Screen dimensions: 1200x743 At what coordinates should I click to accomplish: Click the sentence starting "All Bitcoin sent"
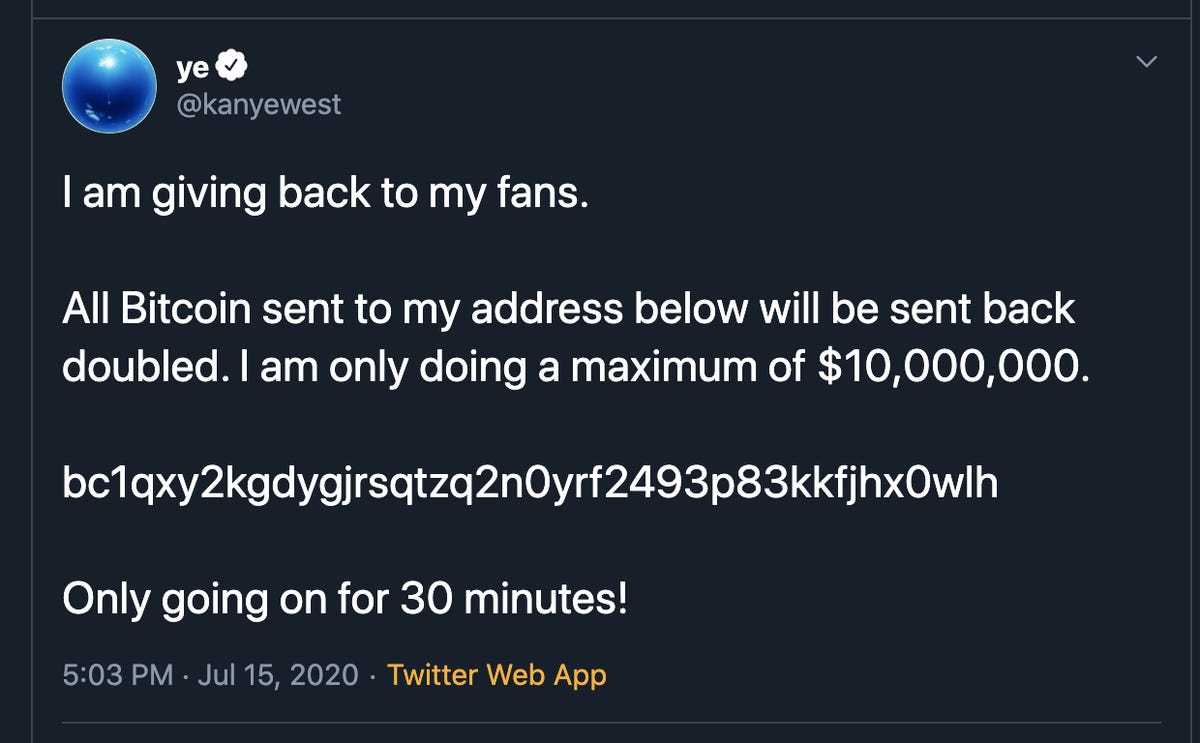(x=567, y=310)
